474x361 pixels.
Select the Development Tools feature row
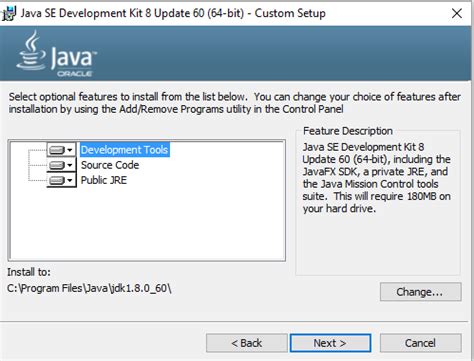coord(125,150)
